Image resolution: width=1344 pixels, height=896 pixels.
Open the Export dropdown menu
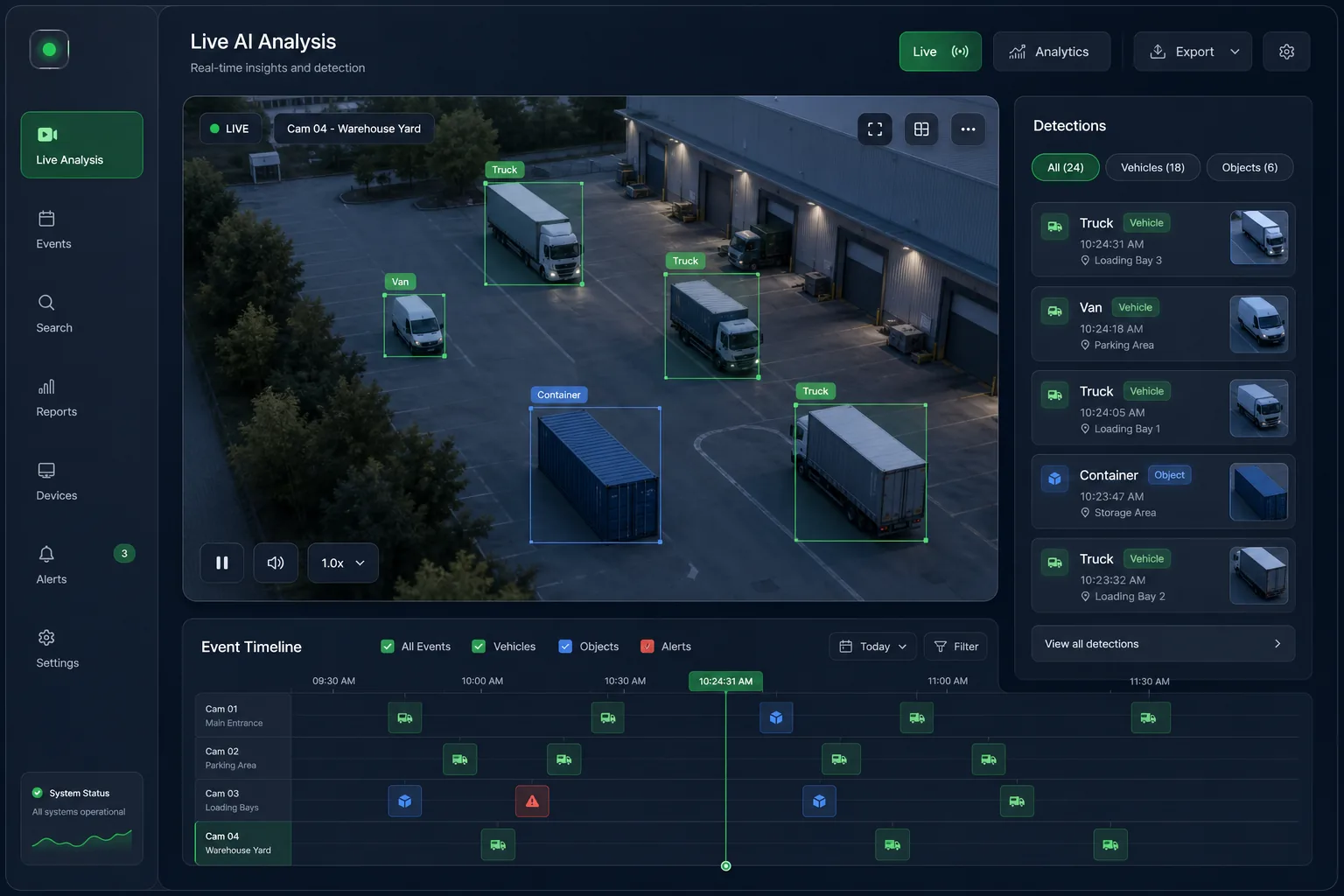(1193, 52)
